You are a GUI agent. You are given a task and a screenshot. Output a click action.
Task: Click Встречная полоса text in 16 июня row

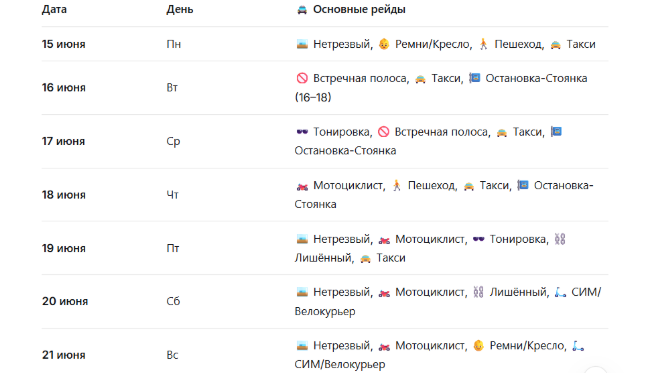click(359, 78)
